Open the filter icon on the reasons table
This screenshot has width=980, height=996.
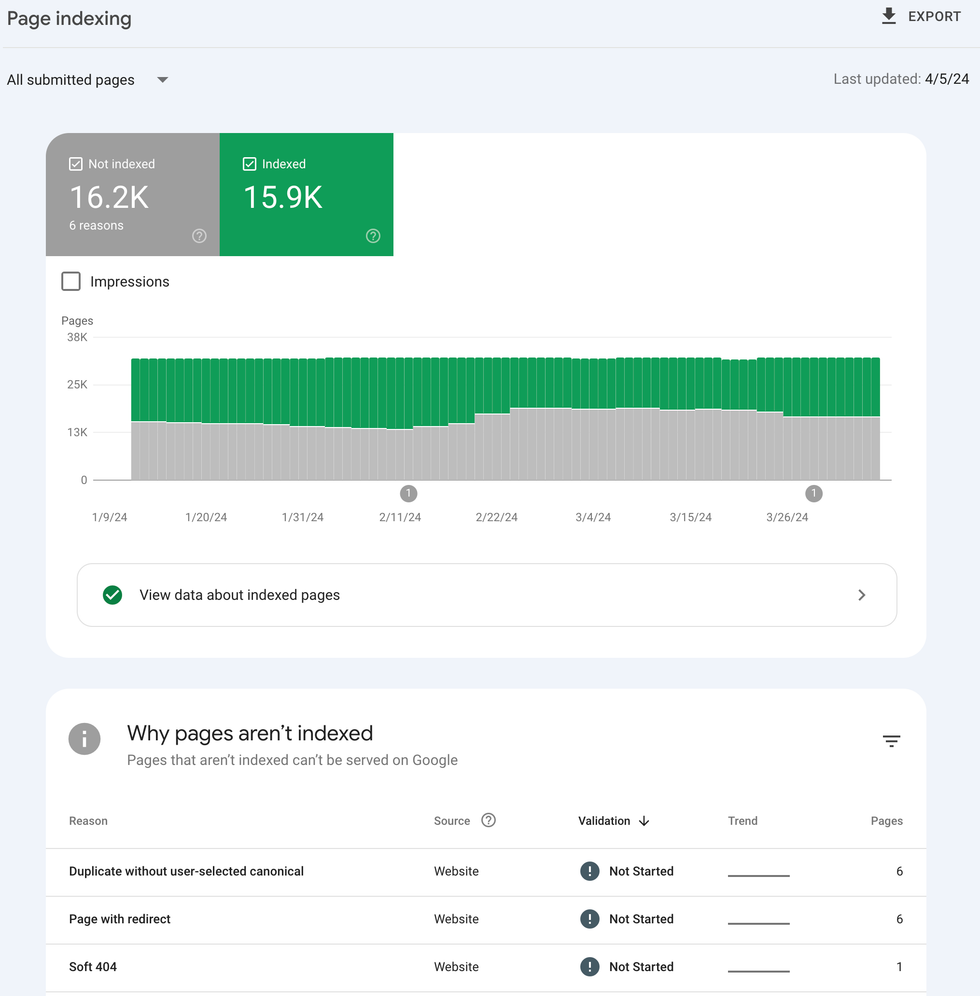click(x=891, y=741)
